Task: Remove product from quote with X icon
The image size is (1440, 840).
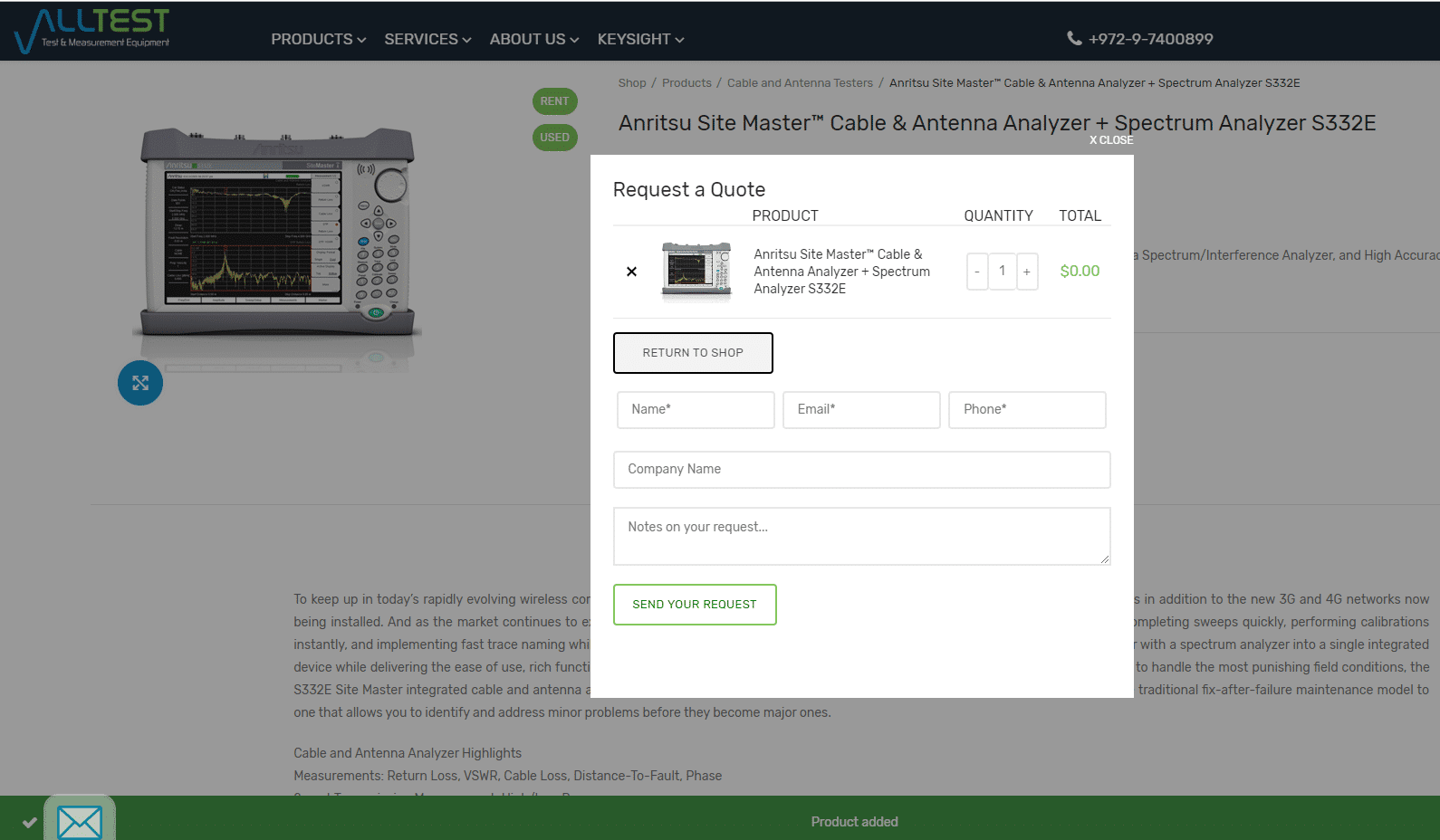Action: tap(631, 272)
